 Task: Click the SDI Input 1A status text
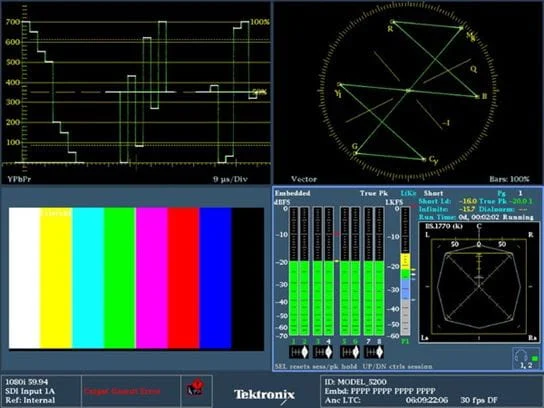[x=30, y=391]
